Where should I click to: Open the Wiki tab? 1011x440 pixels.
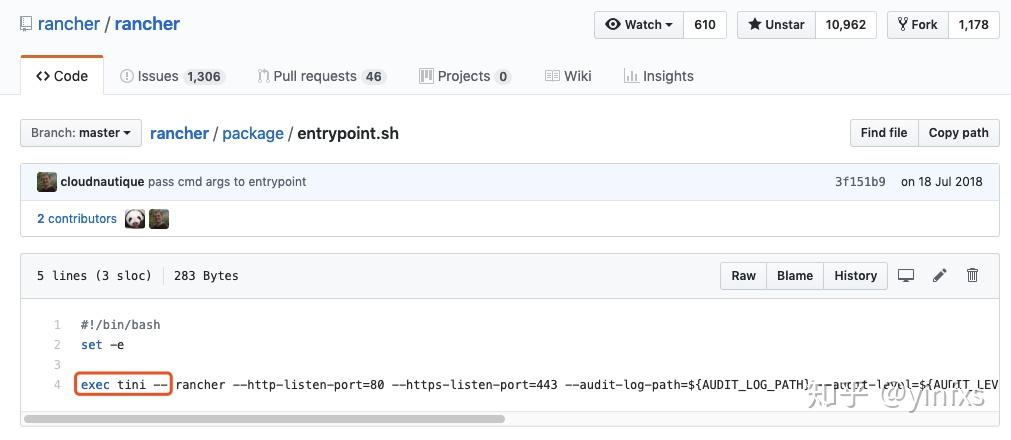568,76
